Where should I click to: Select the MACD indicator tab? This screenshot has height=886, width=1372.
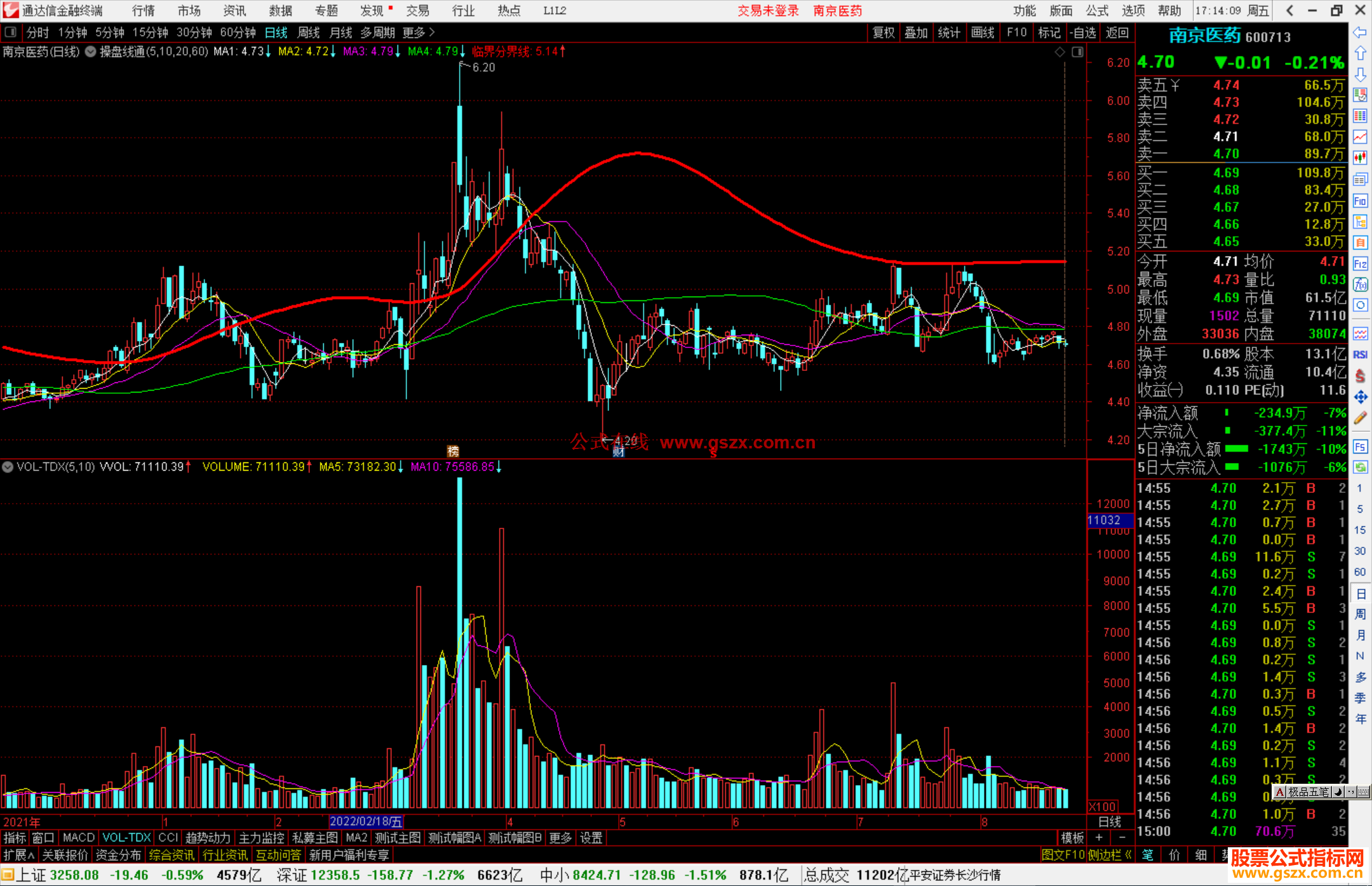[x=79, y=838]
